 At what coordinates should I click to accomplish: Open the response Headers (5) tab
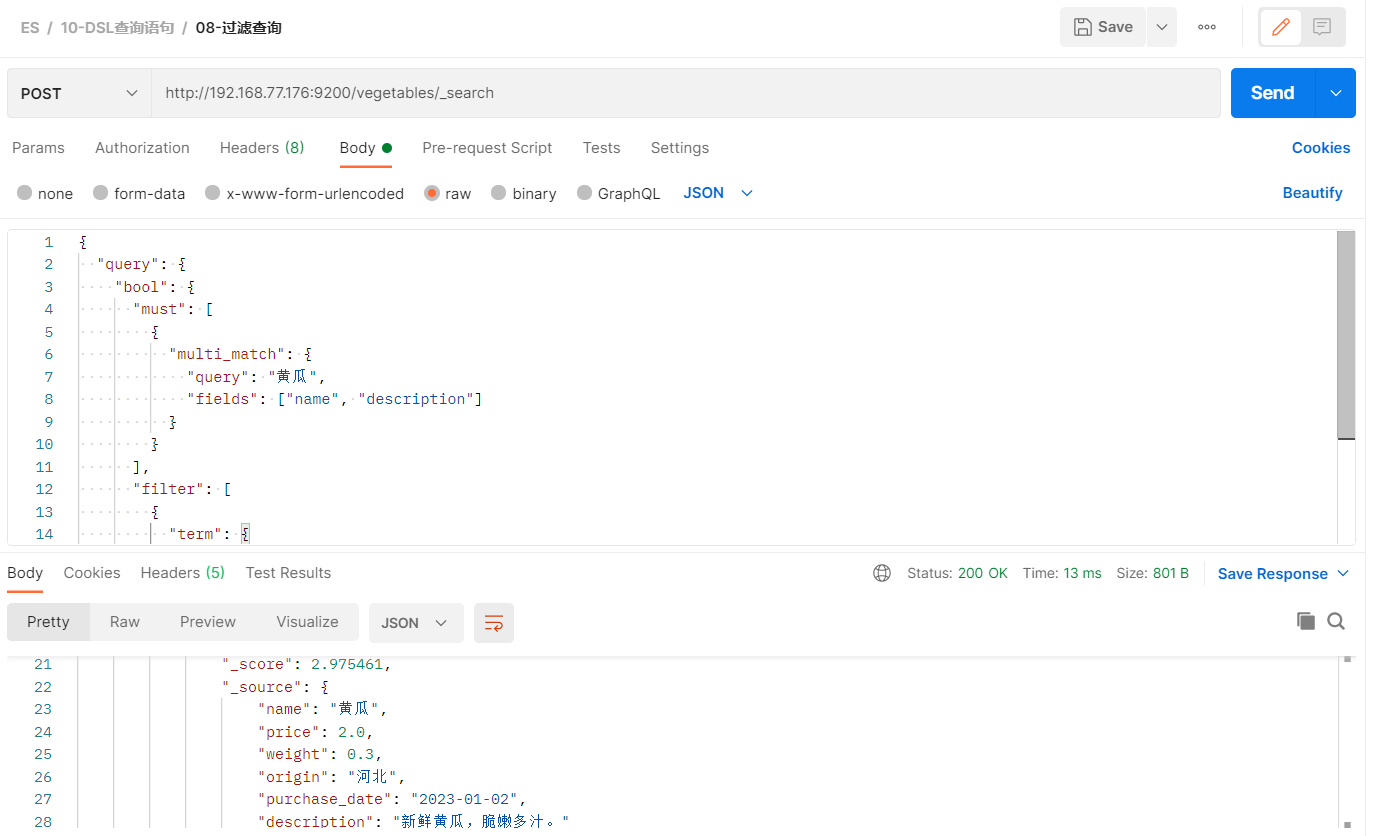tap(183, 573)
